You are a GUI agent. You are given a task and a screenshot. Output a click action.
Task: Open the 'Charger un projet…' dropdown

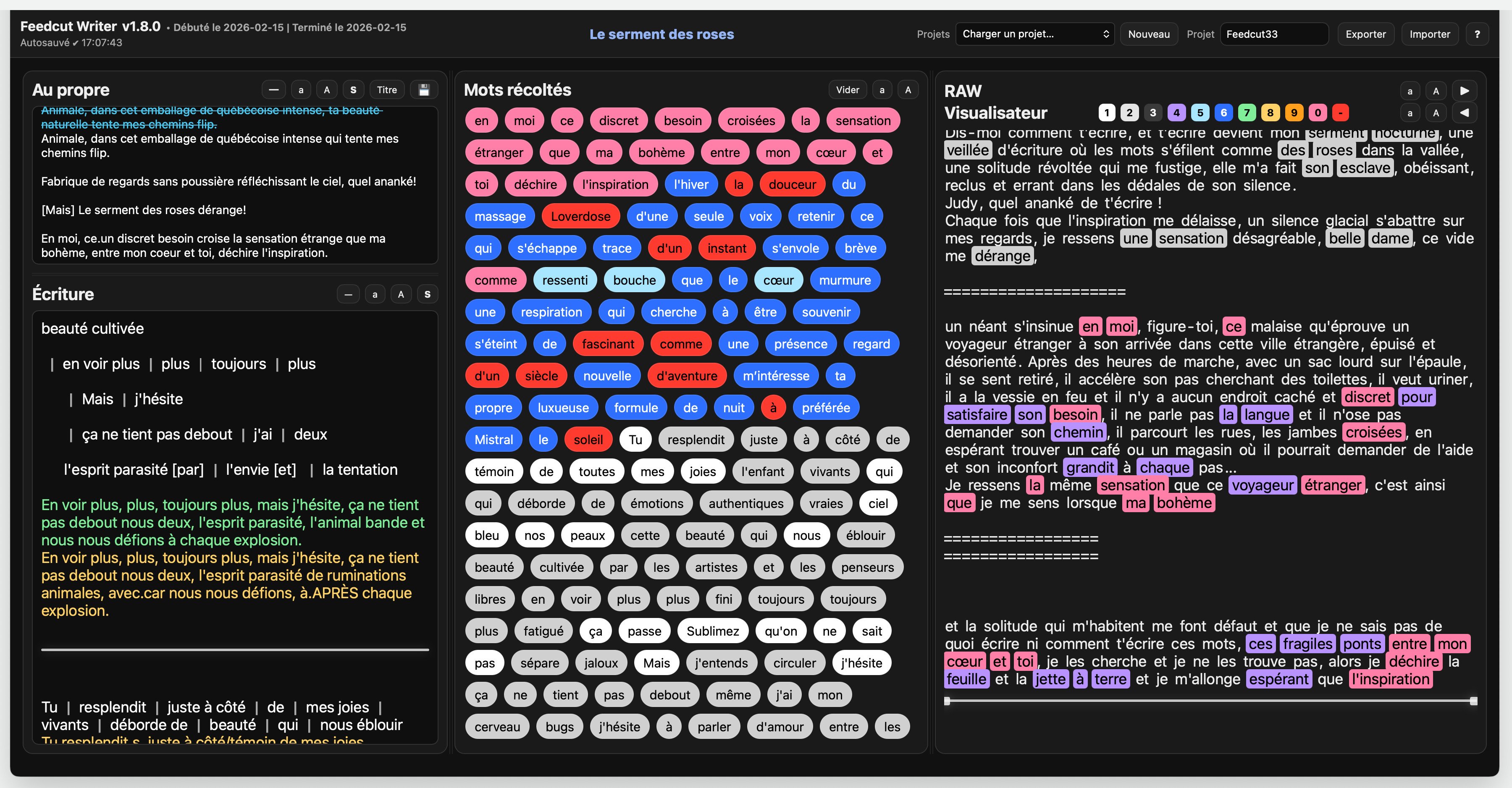[x=1035, y=34]
